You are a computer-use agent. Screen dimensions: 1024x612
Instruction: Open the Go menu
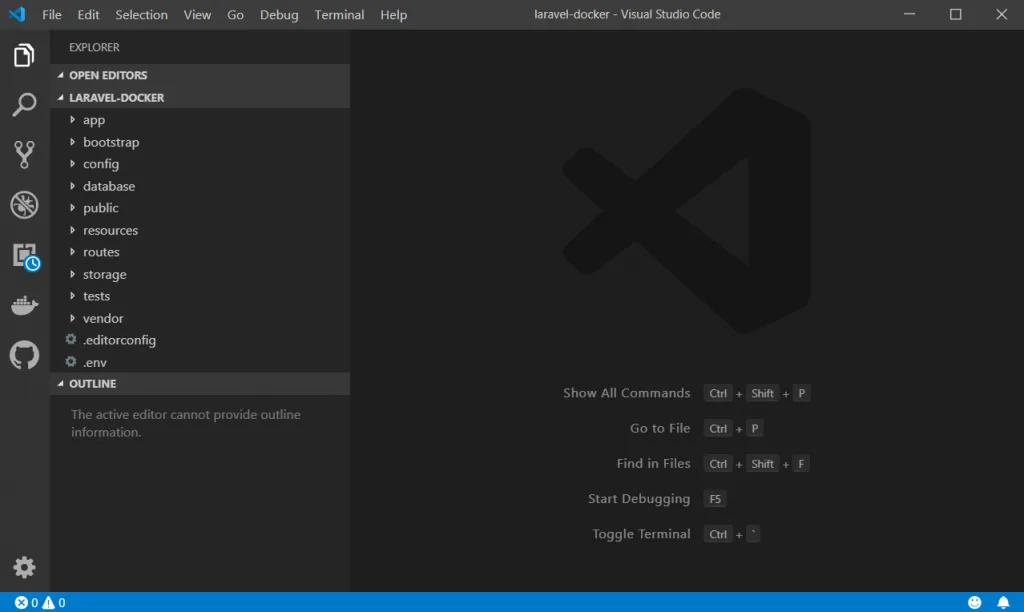pyautogui.click(x=235, y=14)
